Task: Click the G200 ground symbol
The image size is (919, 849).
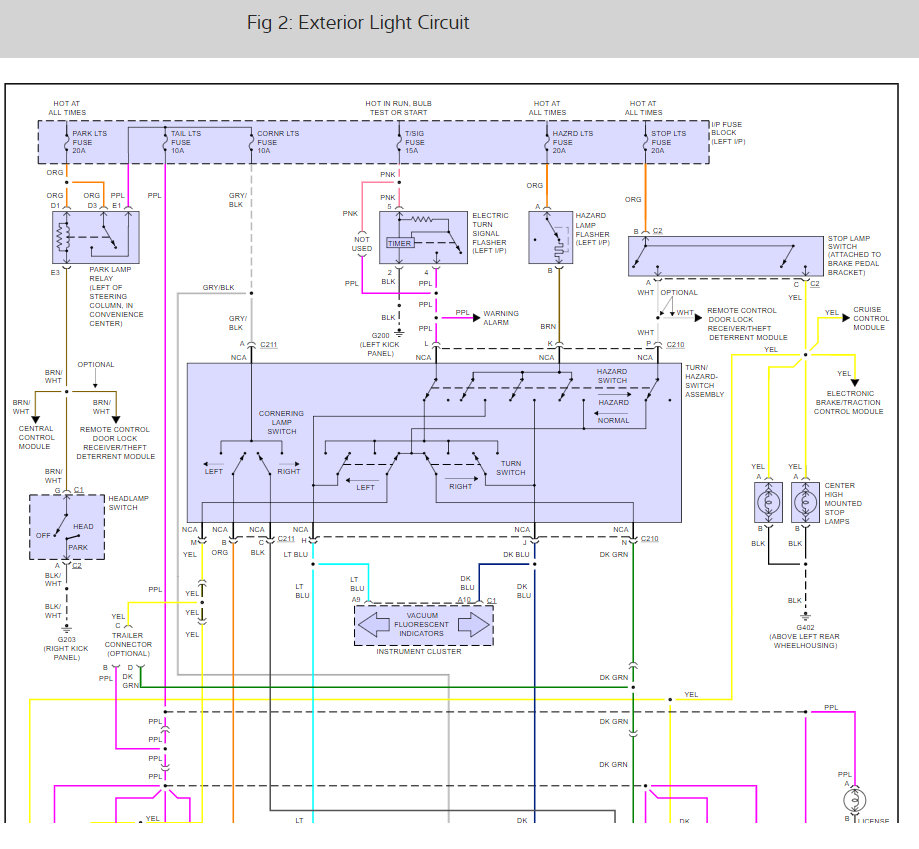Action: pos(399,333)
